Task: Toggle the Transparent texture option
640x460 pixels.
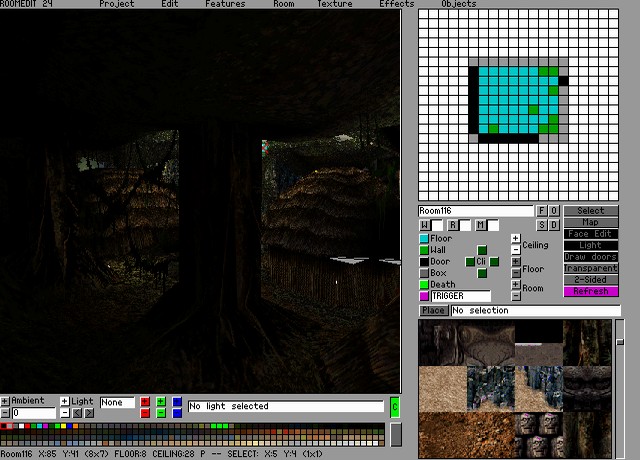Action: point(591,268)
